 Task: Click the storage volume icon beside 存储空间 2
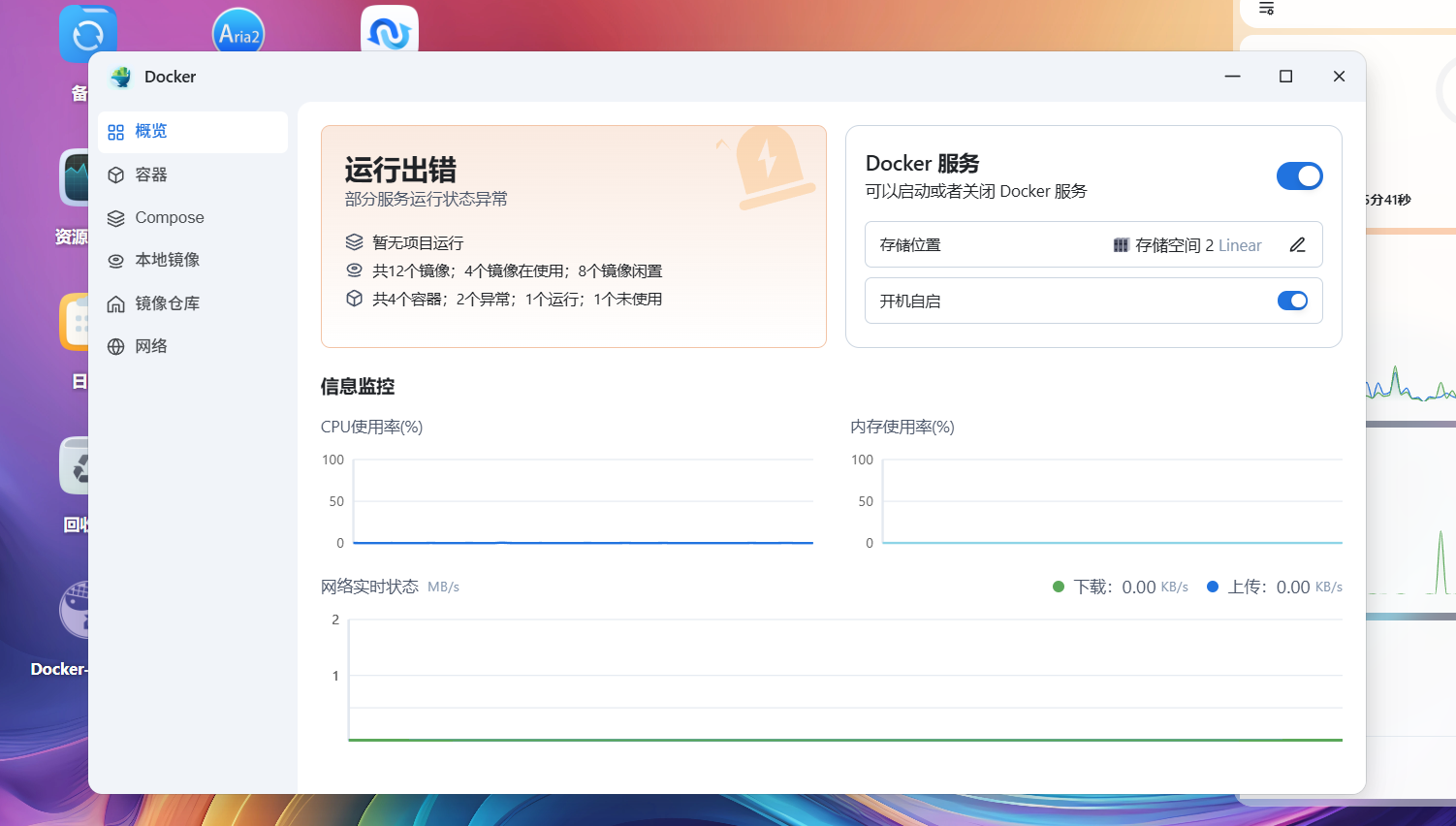pos(1121,245)
